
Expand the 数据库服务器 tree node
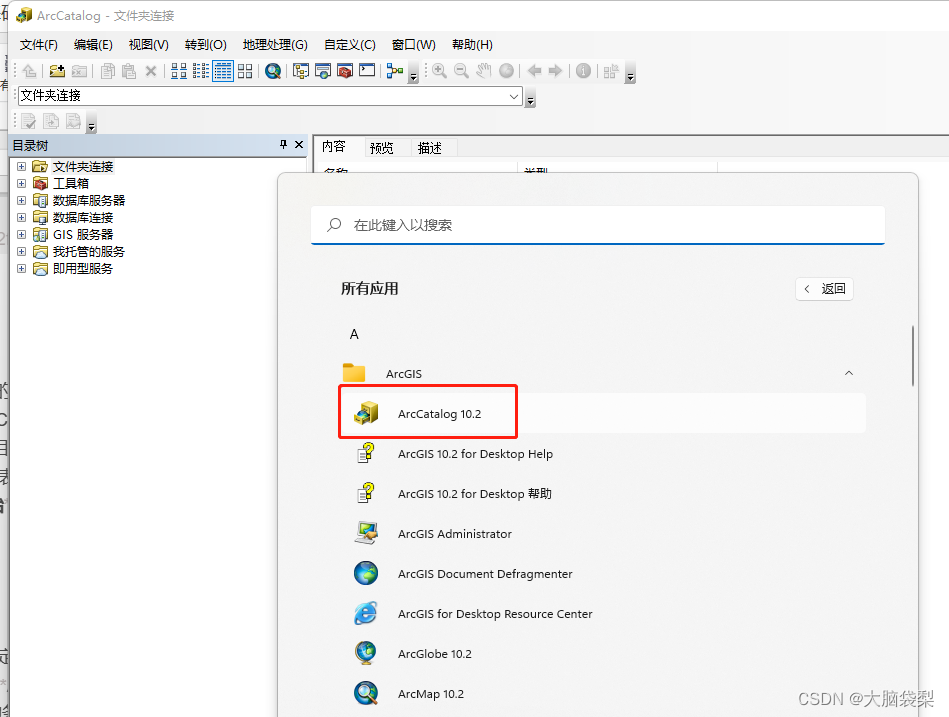point(22,200)
